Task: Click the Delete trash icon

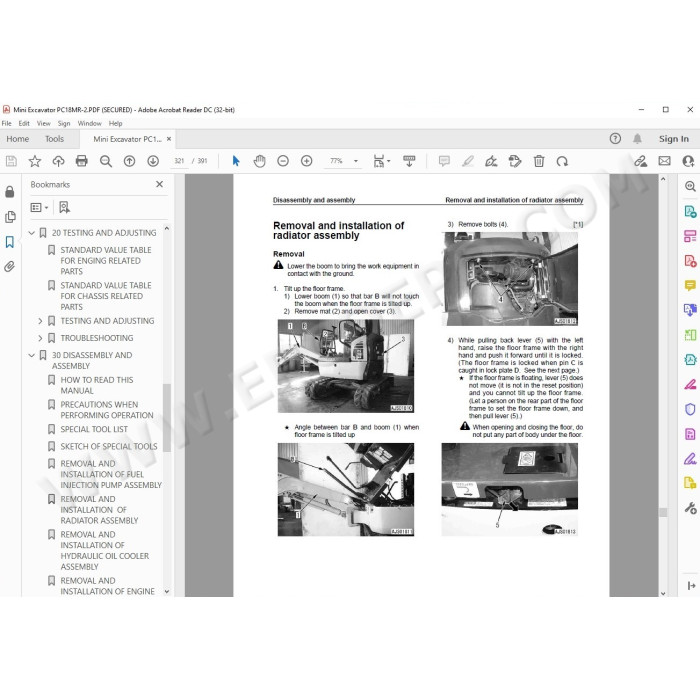Action: [539, 161]
